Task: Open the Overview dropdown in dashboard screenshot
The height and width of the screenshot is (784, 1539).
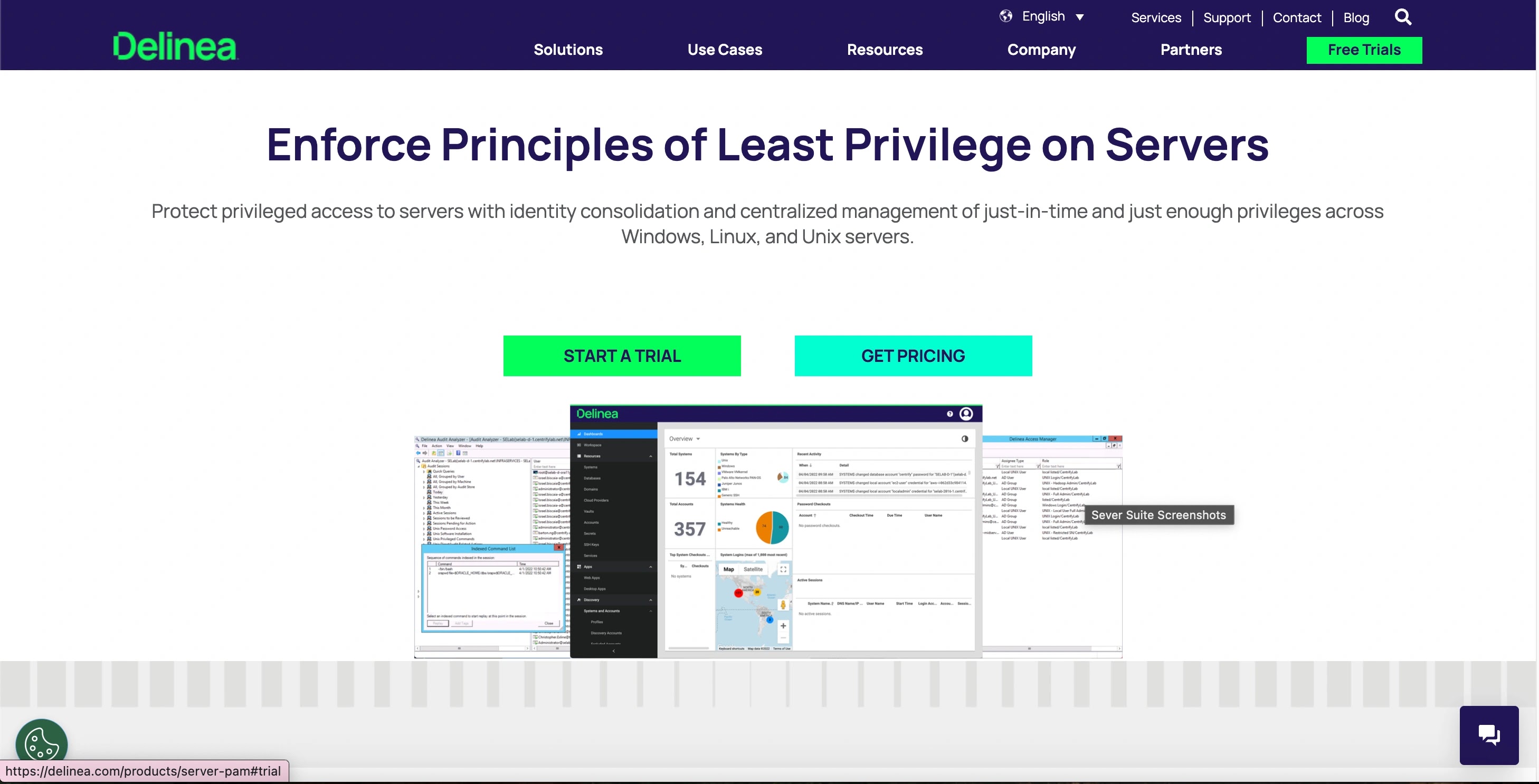Action: [x=684, y=439]
